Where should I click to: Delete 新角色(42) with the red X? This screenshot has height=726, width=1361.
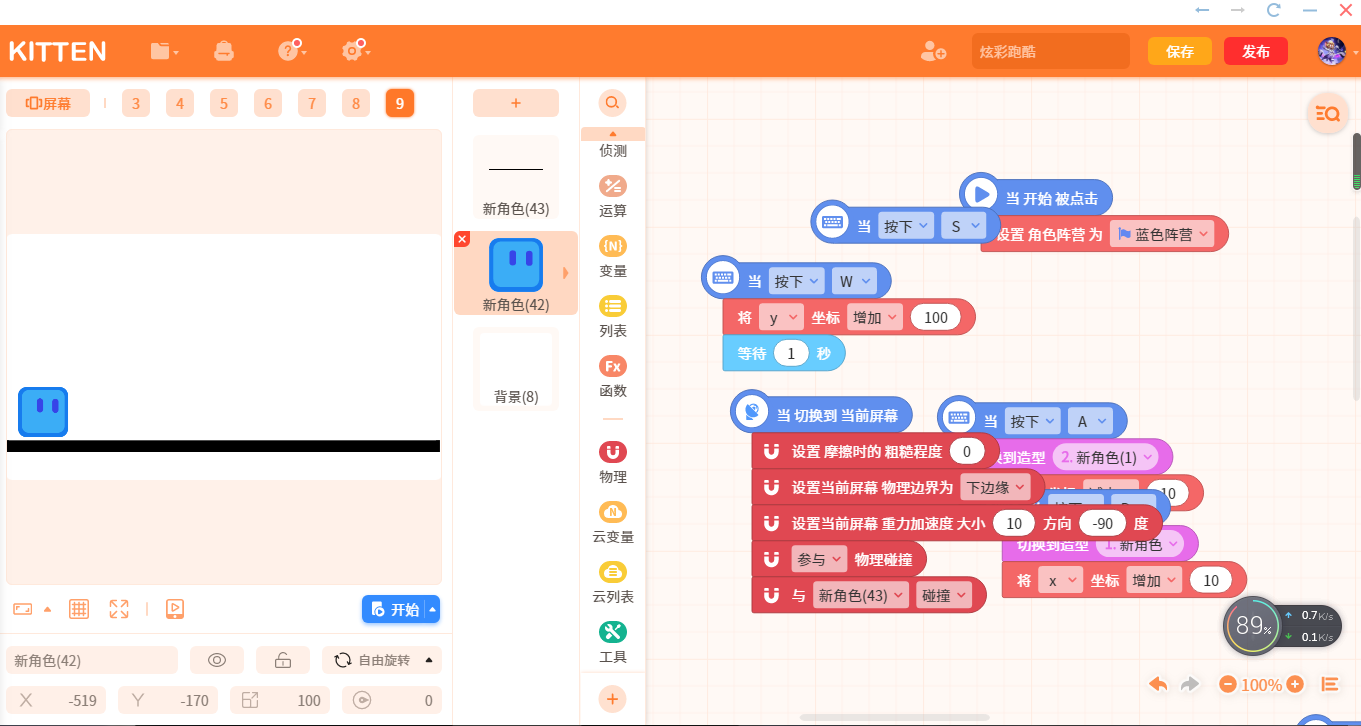(x=462, y=238)
